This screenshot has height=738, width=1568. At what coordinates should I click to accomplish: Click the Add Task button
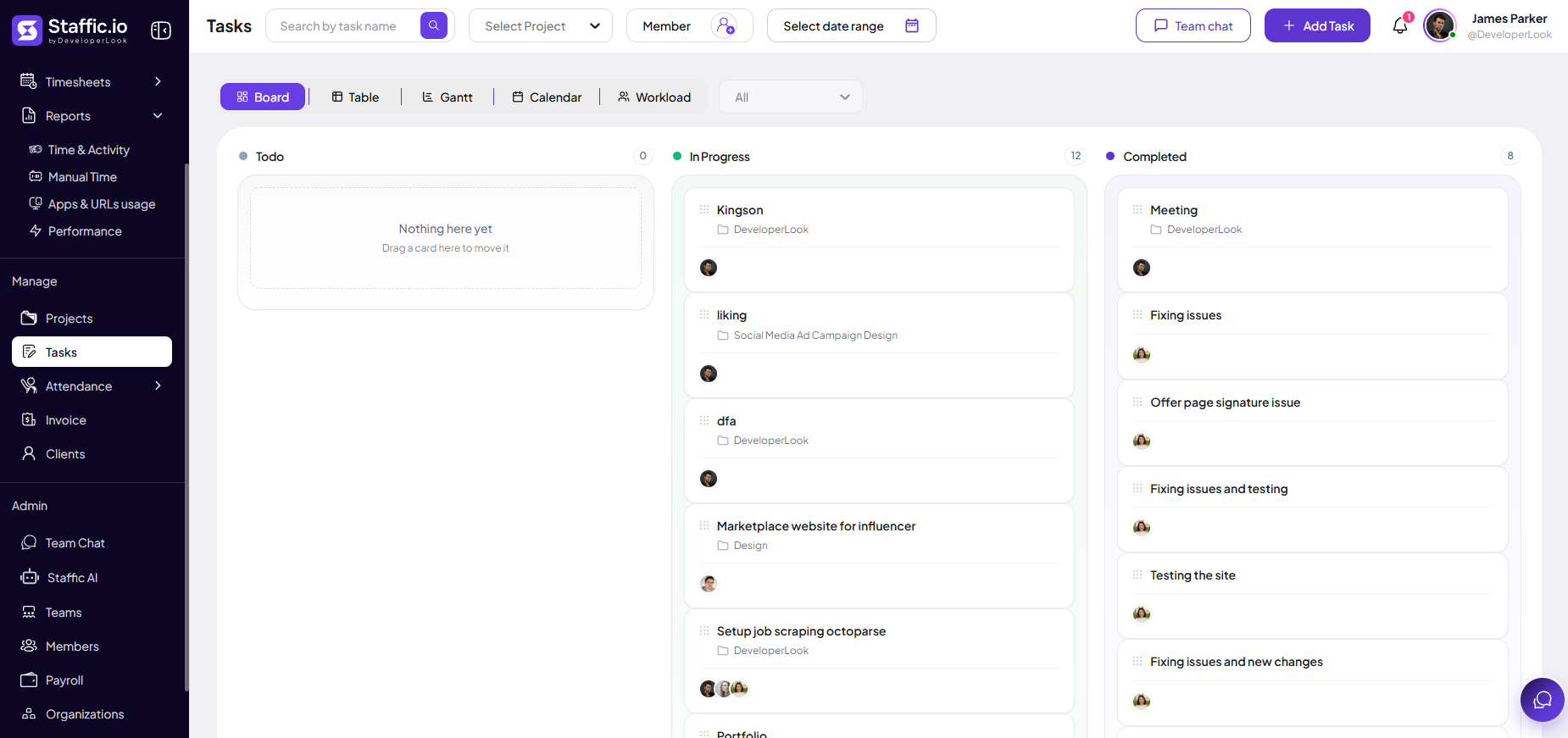(1317, 25)
